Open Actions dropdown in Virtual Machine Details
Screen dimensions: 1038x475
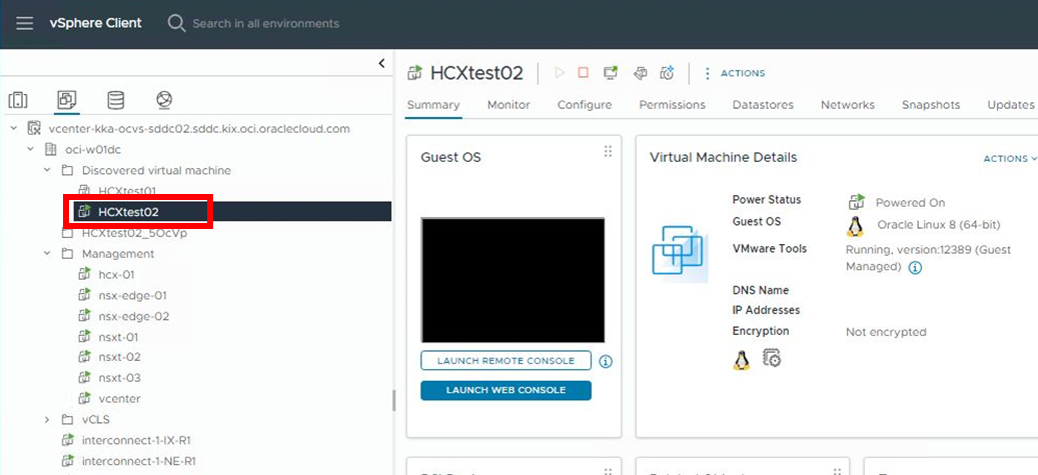[x=1010, y=158]
